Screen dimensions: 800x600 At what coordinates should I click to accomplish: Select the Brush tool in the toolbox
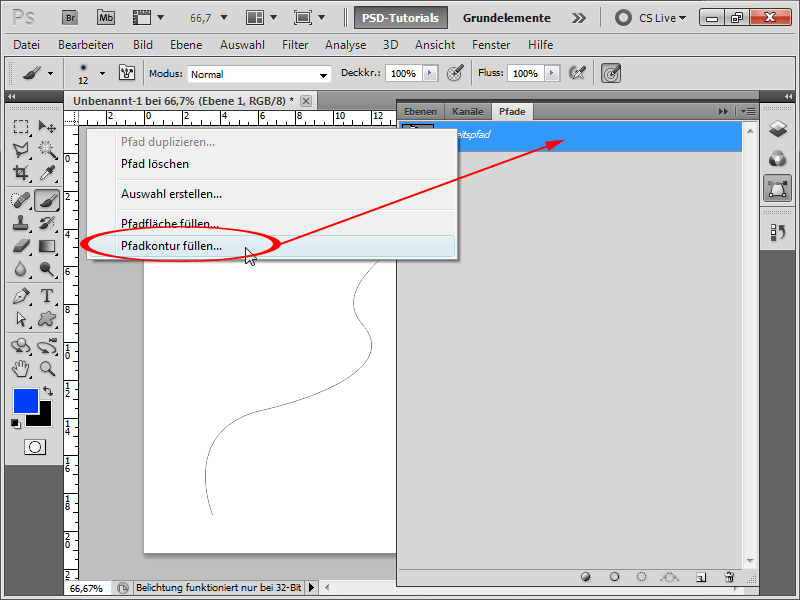47,200
